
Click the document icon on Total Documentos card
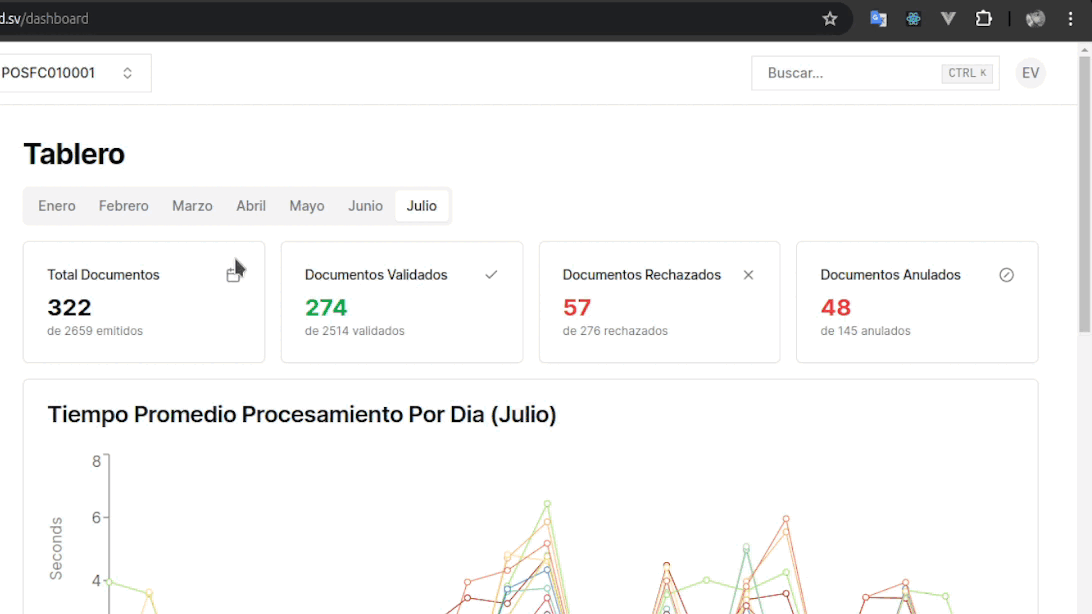tap(234, 273)
